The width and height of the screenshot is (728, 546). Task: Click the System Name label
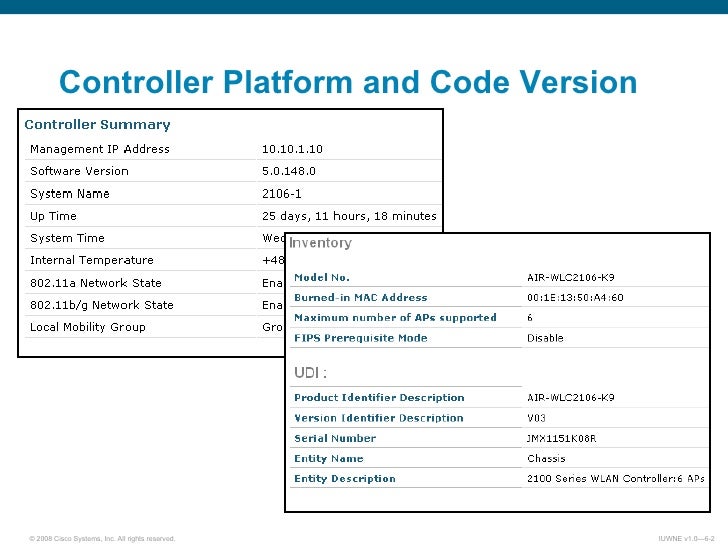coord(70,194)
